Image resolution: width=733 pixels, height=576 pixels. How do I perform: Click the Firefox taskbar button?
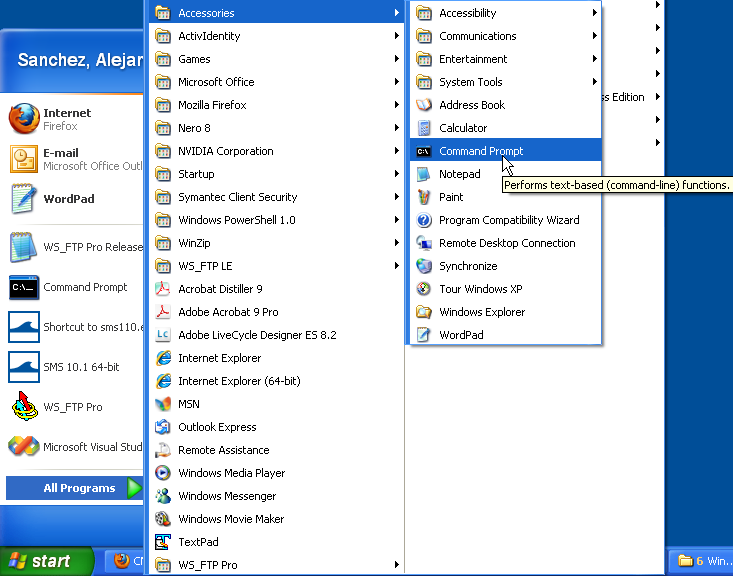[x=124, y=561]
